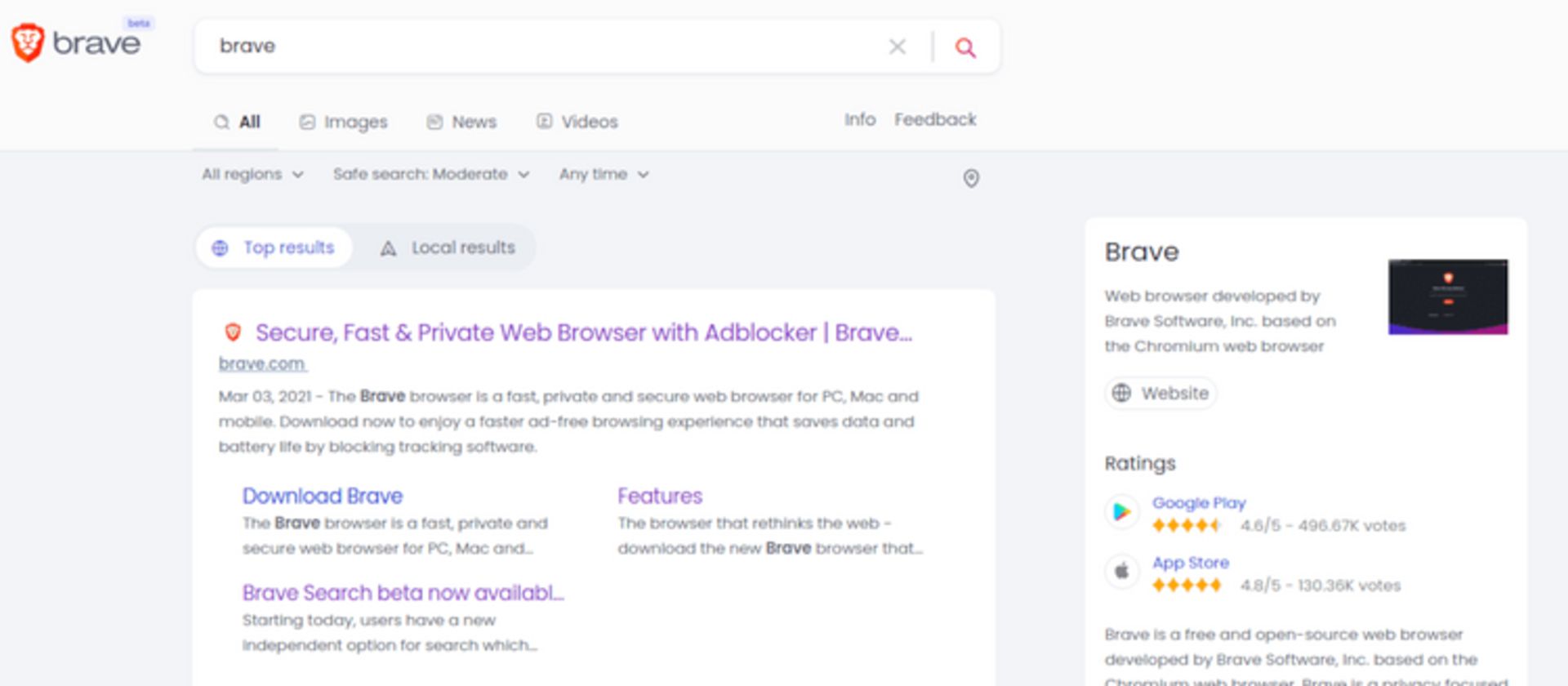Viewport: 1568px width, 686px height.
Task: Click the Brave lion logo
Action: [28, 42]
